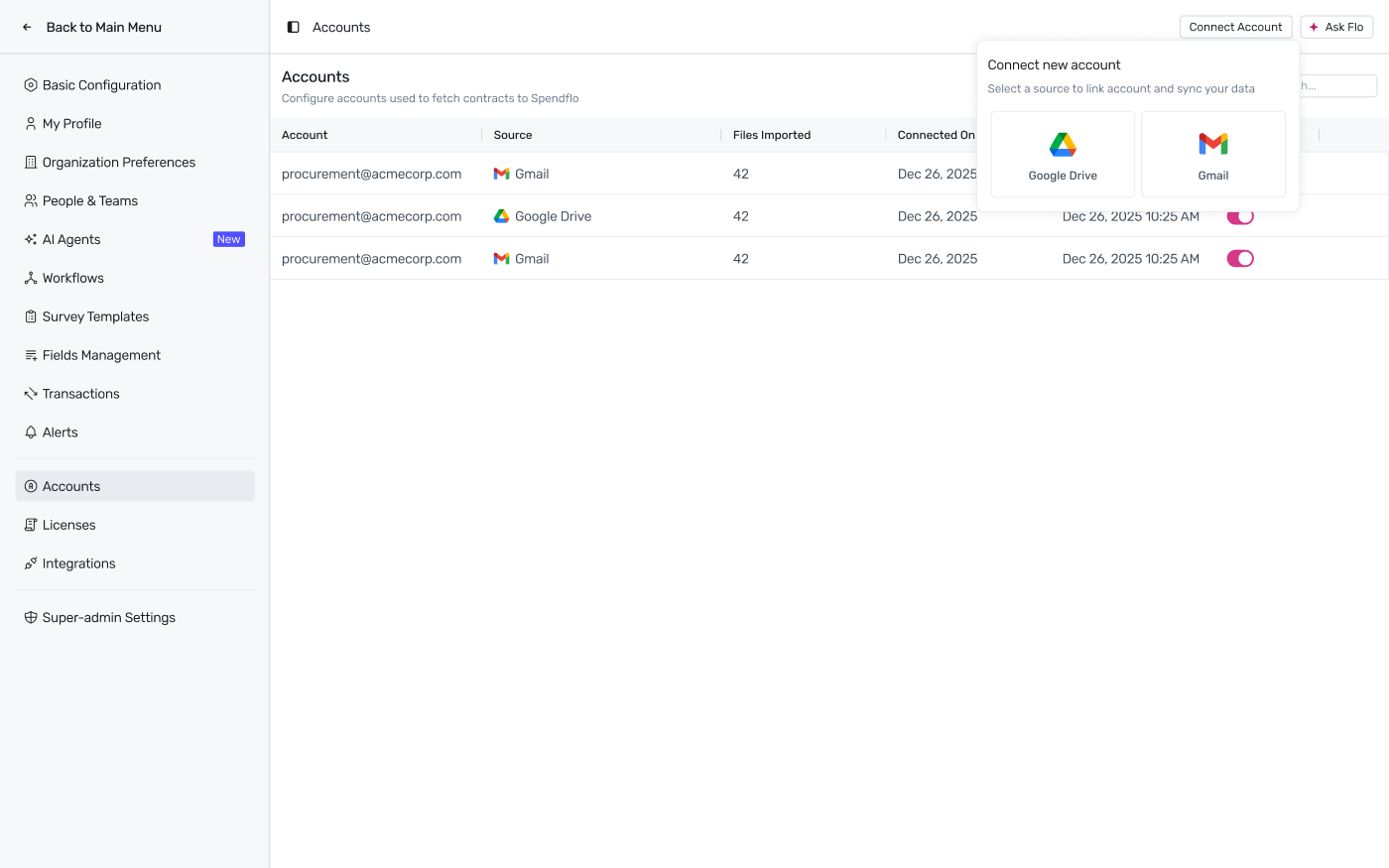Image resolution: width=1389 pixels, height=868 pixels.
Task: Open the Ask Flo assistant
Action: click(x=1336, y=28)
